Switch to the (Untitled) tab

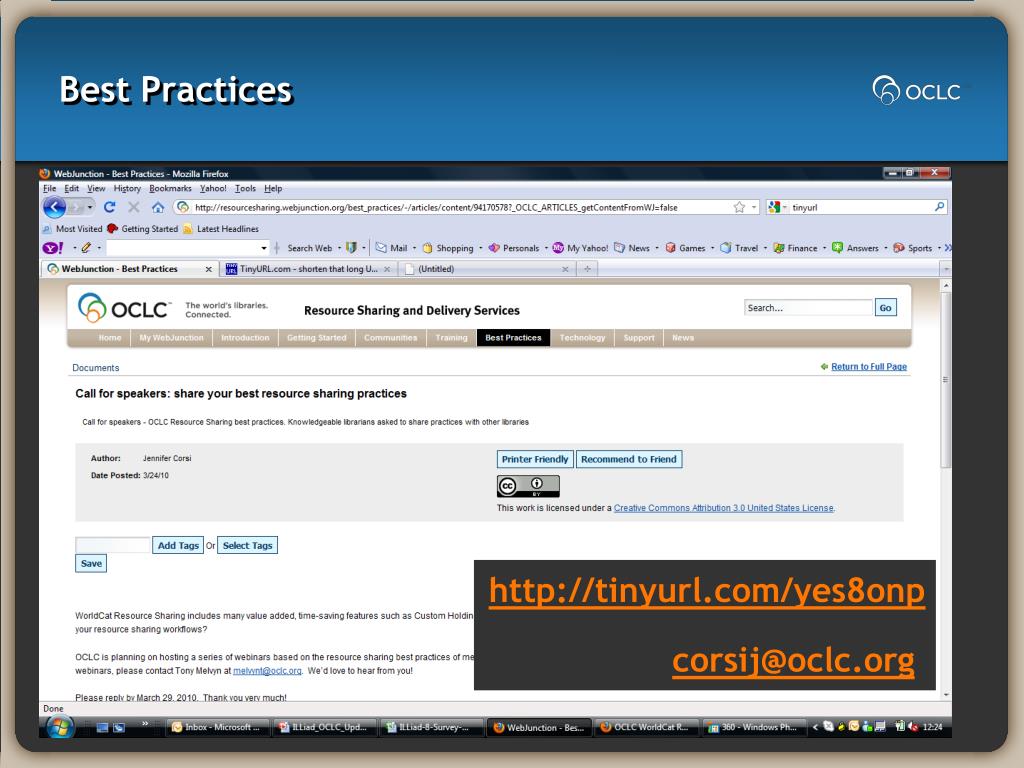487,268
